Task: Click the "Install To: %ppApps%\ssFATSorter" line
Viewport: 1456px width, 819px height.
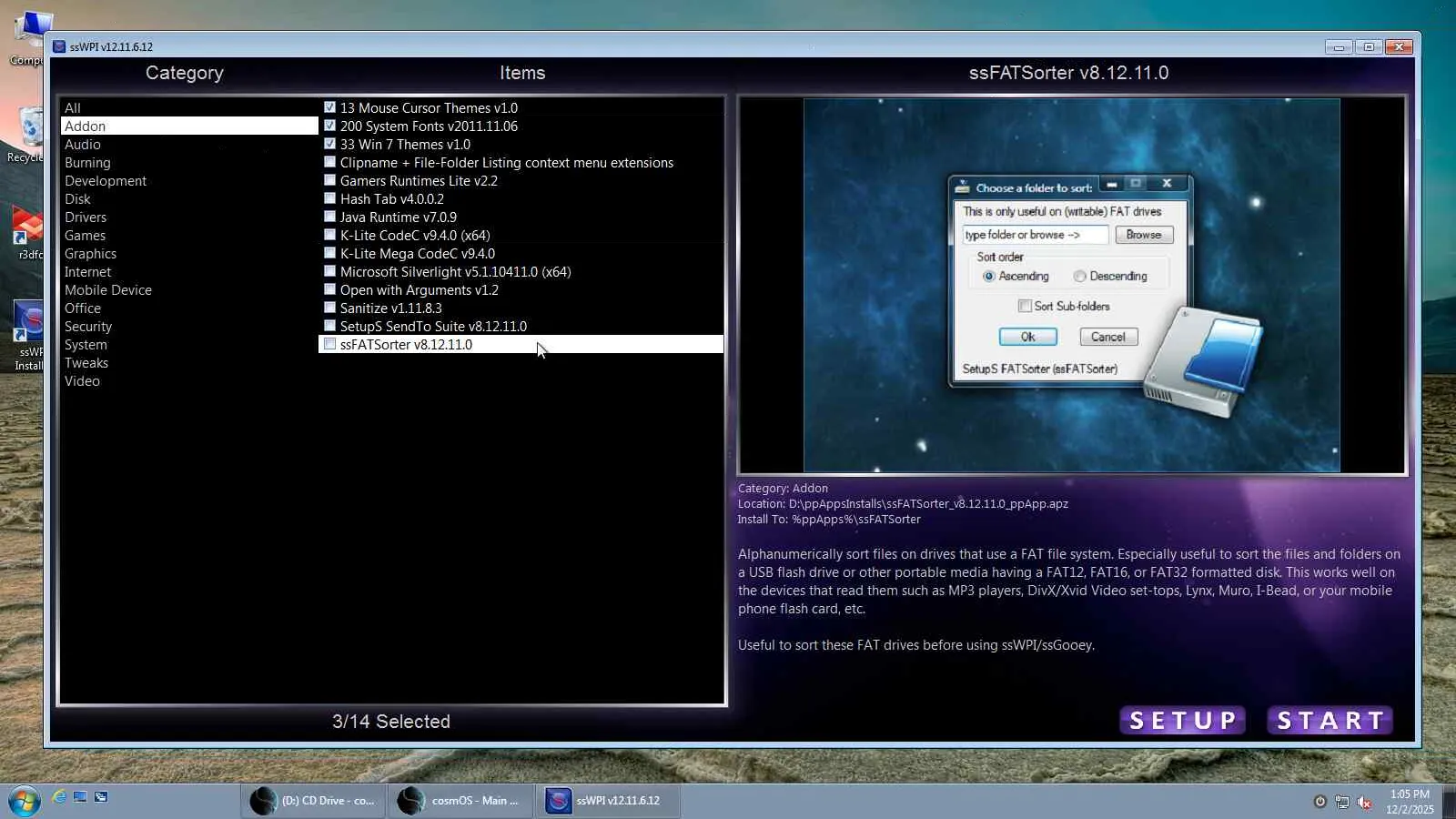Action: coord(829,520)
